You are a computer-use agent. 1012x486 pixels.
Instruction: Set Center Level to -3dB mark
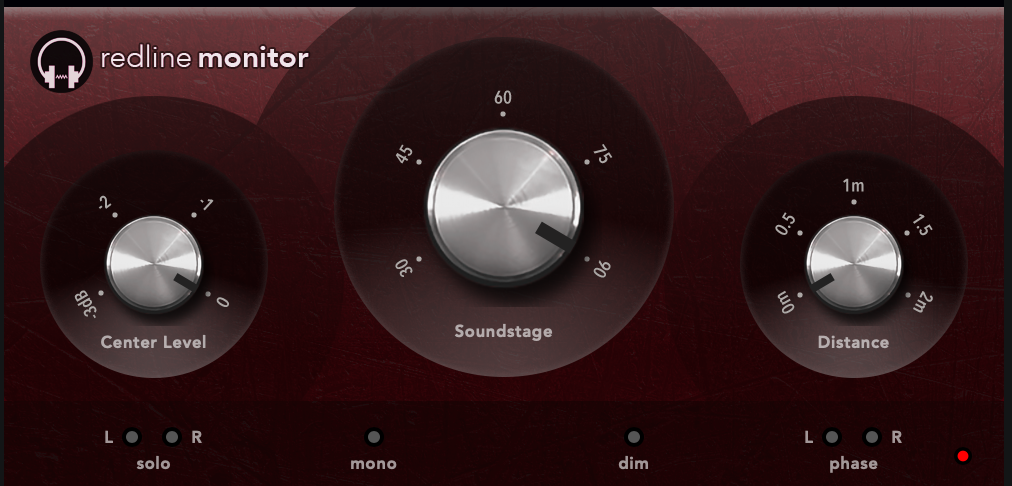click(86, 303)
